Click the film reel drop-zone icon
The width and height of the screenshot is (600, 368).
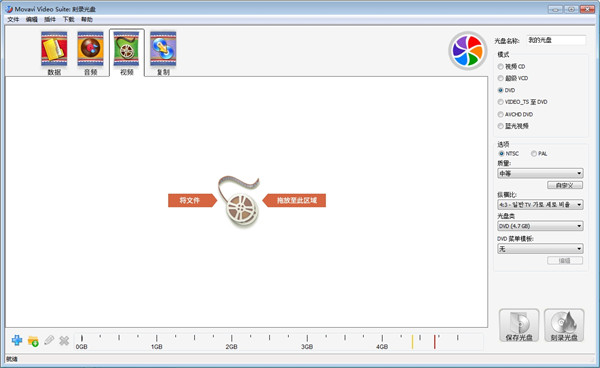240,202
